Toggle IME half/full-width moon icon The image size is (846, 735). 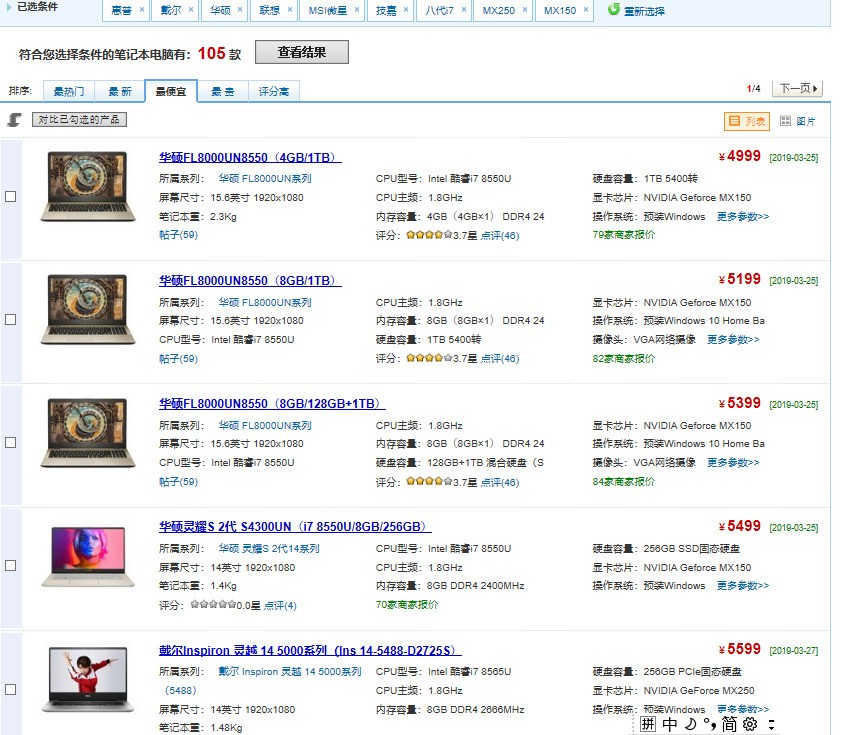690,723
